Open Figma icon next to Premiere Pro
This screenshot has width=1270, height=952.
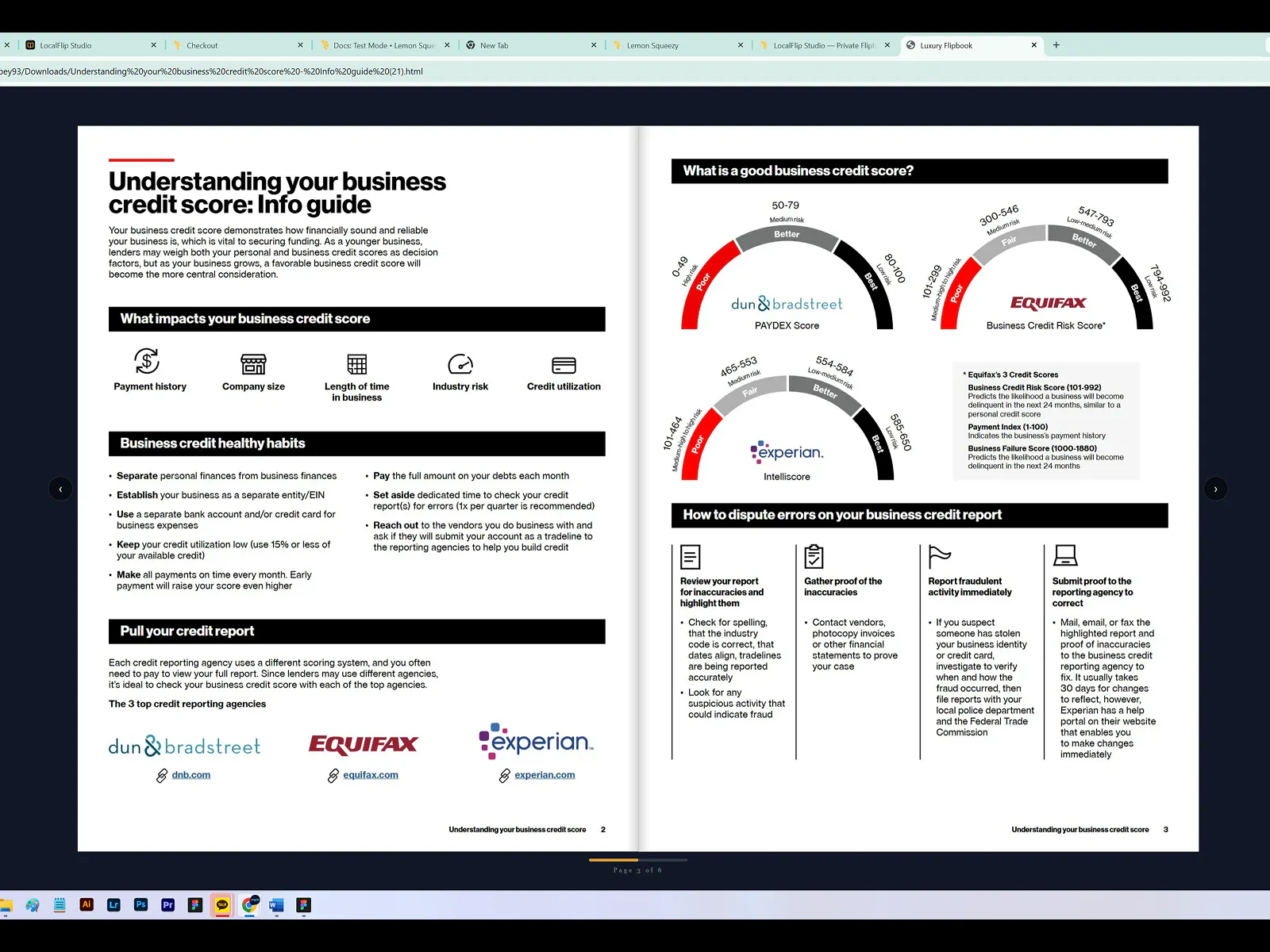coord(195,904)
